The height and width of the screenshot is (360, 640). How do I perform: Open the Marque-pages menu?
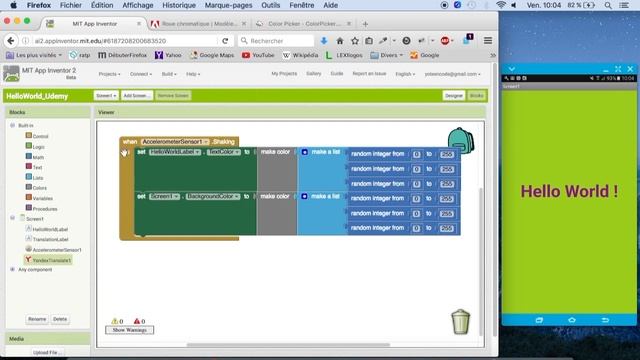click(228, 5)
